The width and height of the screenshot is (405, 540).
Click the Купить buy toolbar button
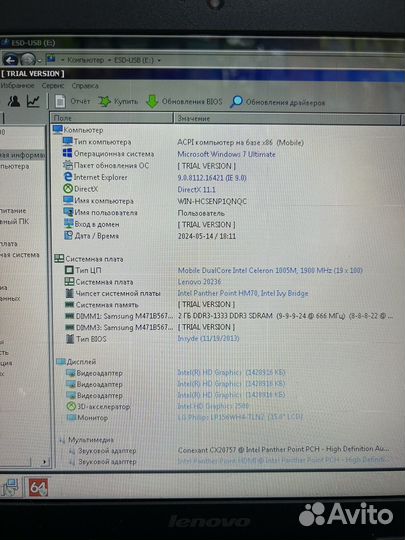(118, 101)
